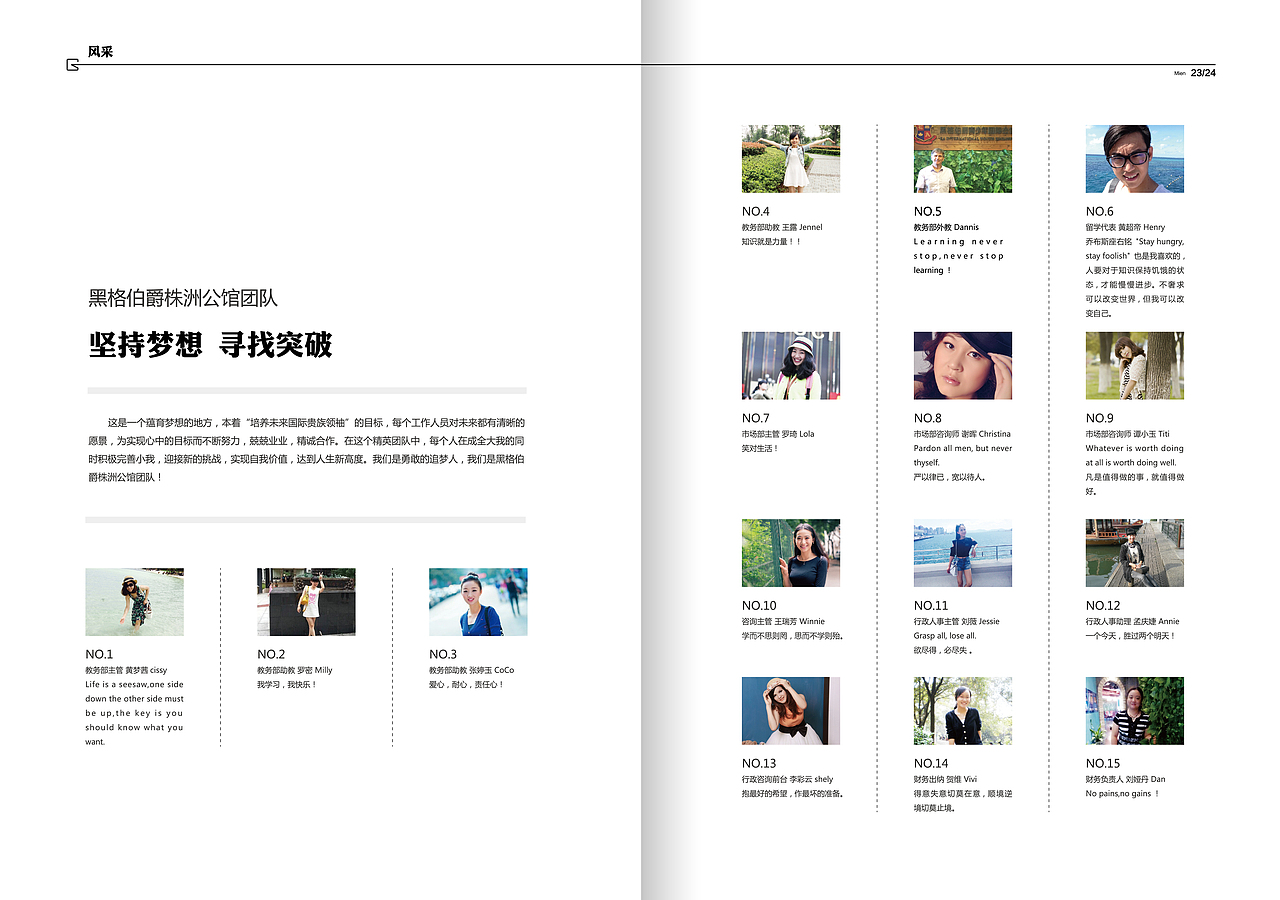Viewport: 1280px width, 900px height.
Task: Click the logo icon beside 风采
Action: (x=72, y=65)
